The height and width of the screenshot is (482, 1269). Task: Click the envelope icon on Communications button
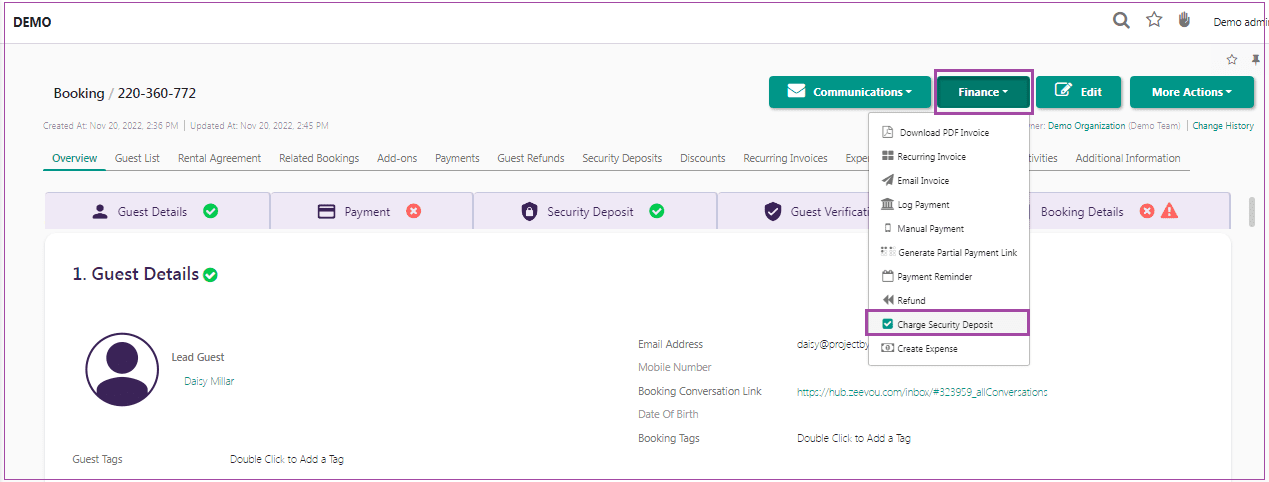tap(796, 92)
